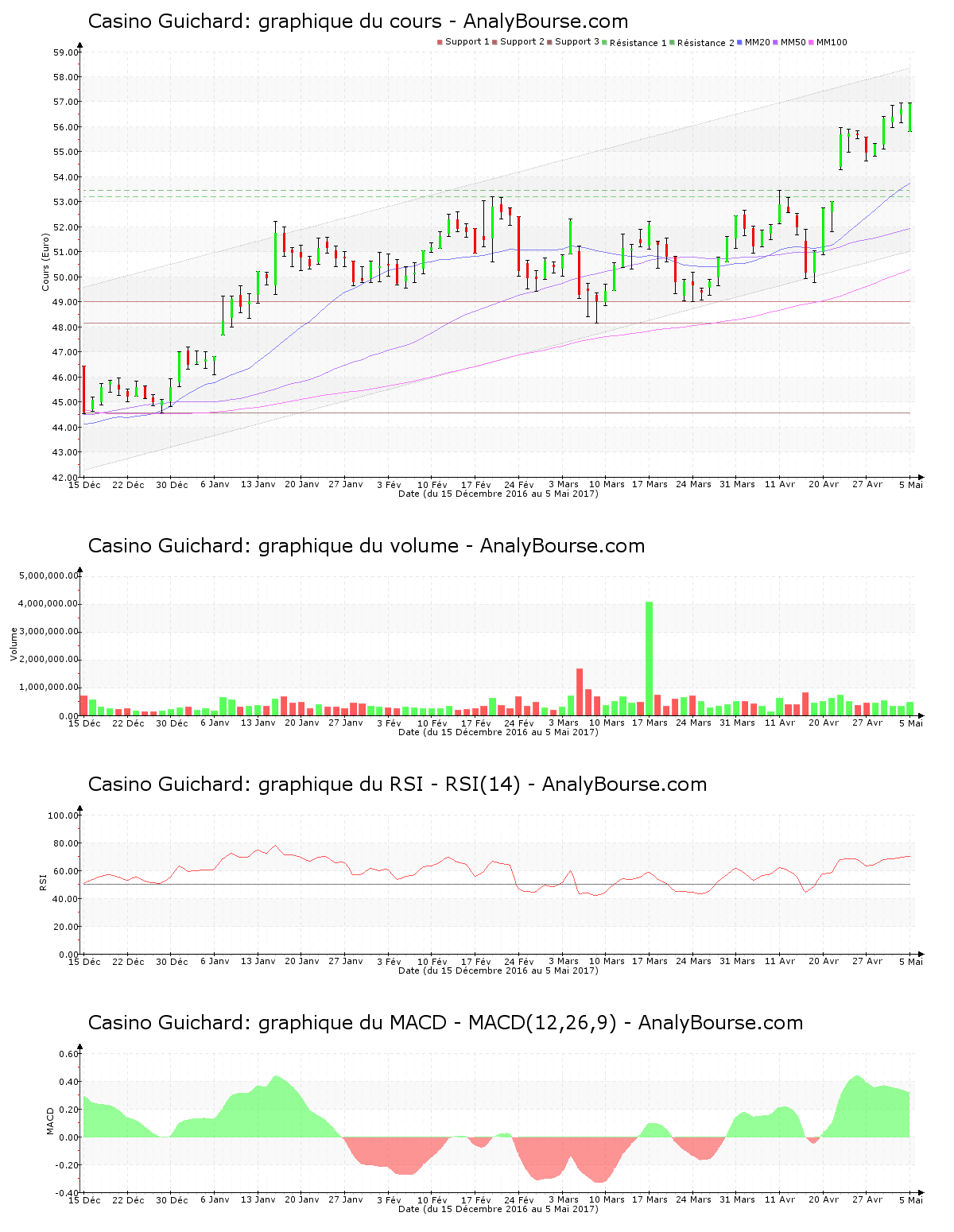The image size is (954, 1232).
Task: Click the '53.00' price axis value
Action: [66, 203]
